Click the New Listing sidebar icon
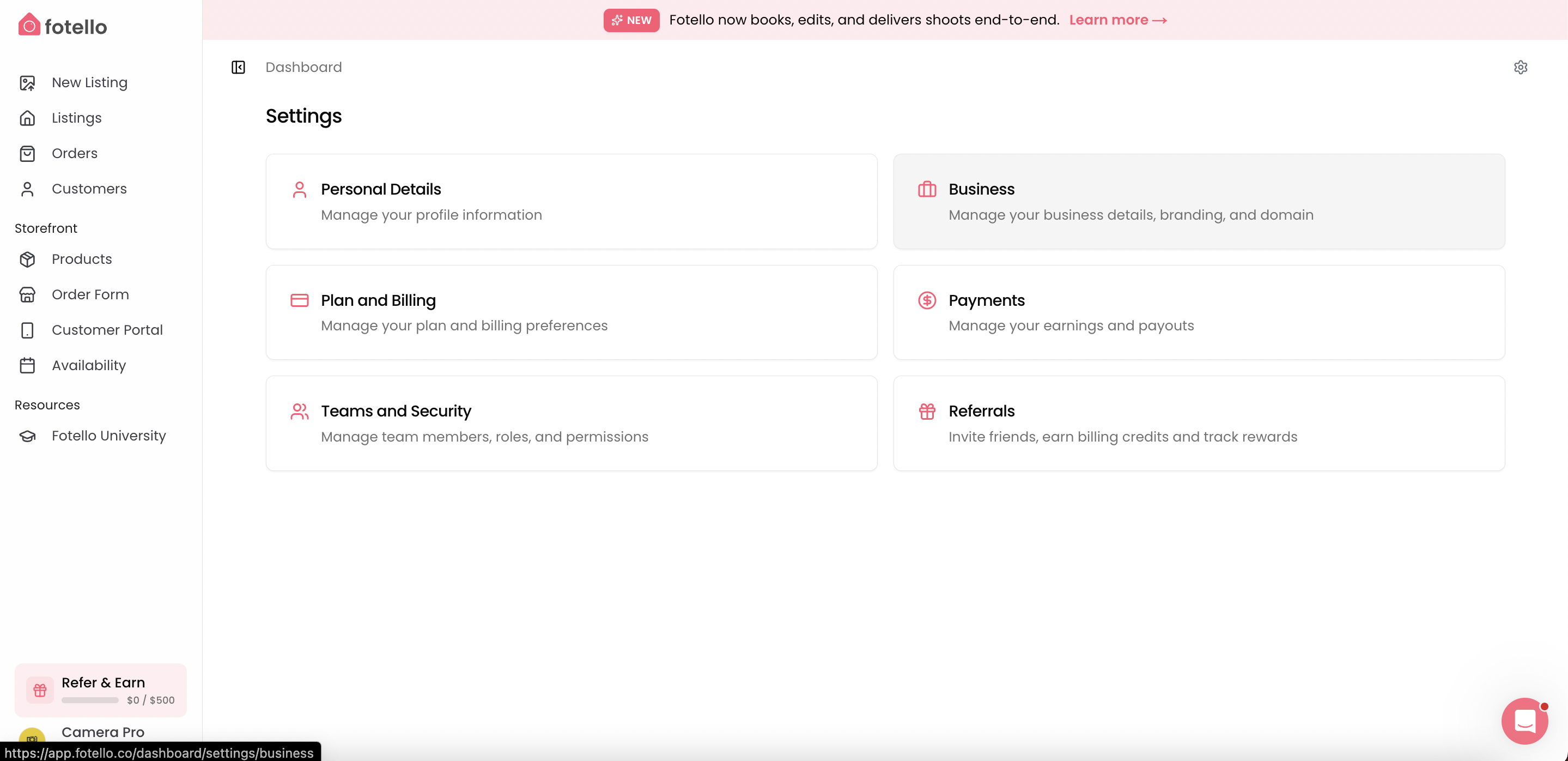1568x761 pixels. coord(27,83)
